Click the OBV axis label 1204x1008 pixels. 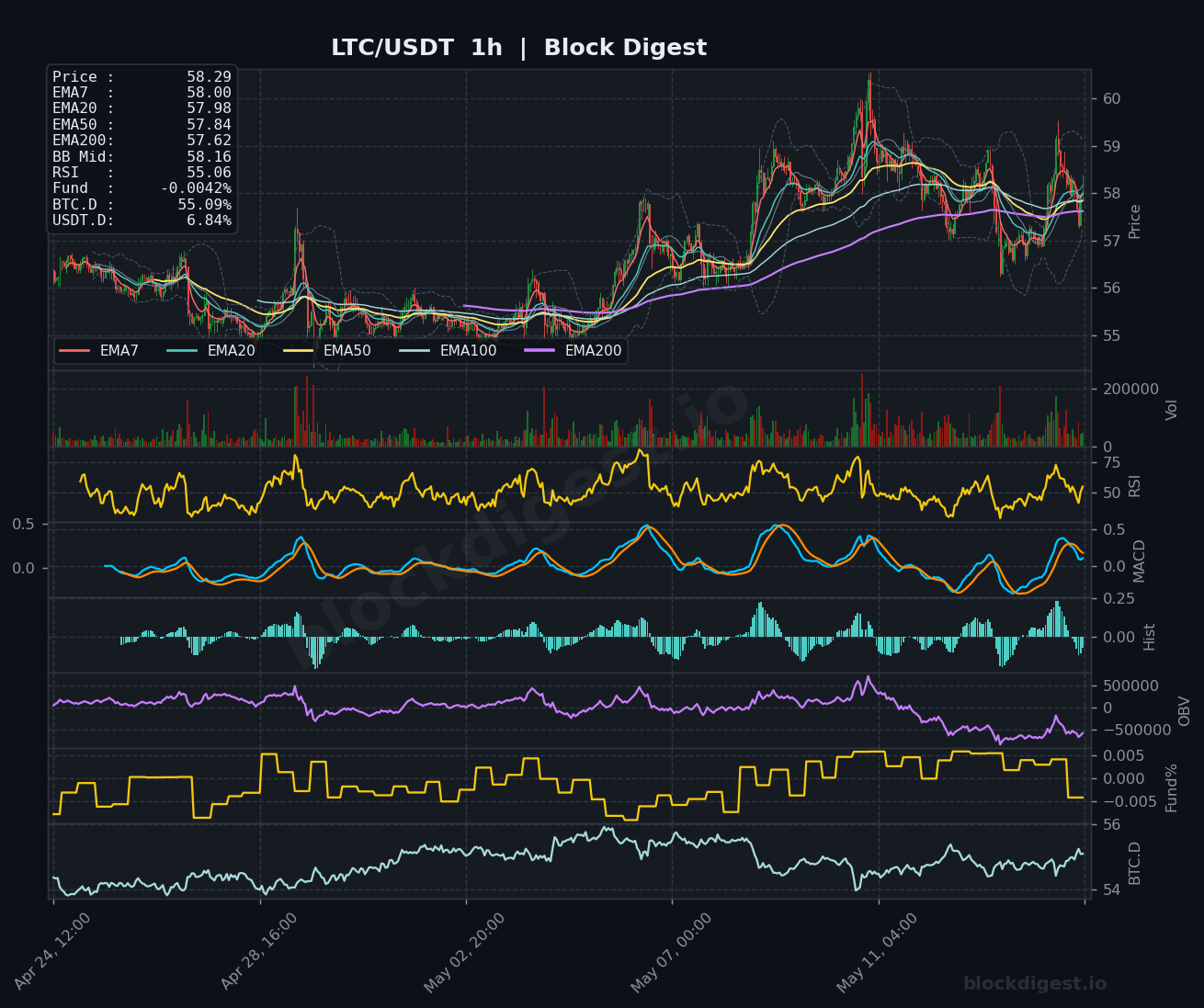pos(1185,711)
